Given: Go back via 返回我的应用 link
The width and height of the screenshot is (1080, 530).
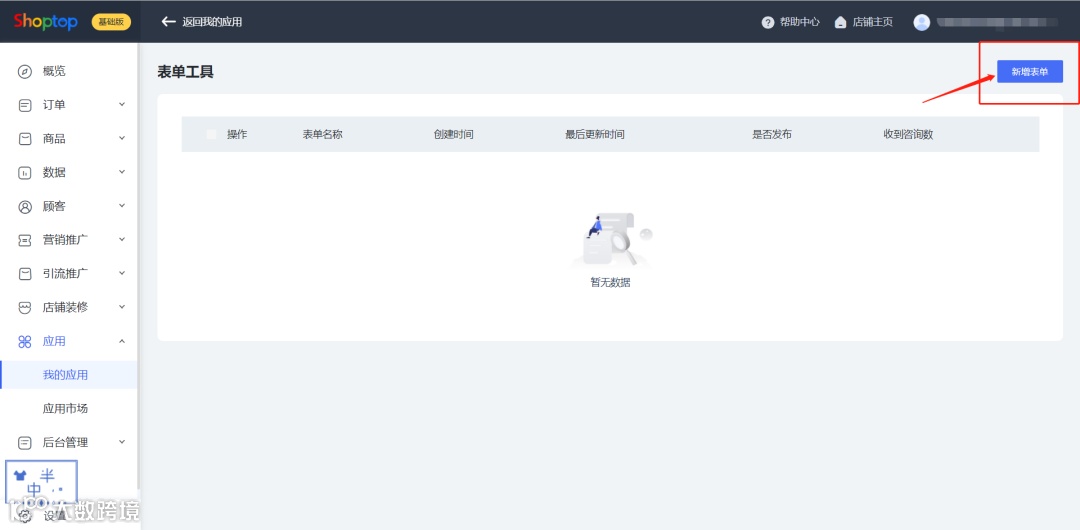Looking at the screenshot, I should [212, 22].
